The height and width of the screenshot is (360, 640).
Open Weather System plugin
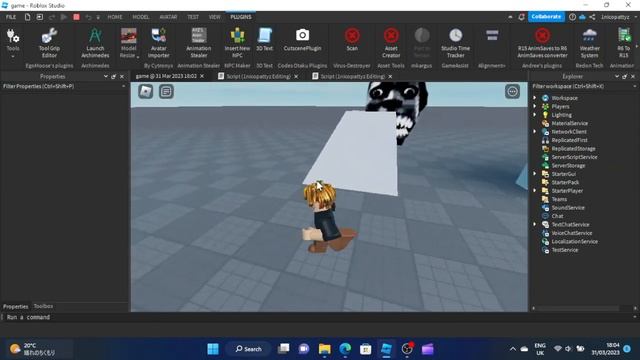(589, 43)
